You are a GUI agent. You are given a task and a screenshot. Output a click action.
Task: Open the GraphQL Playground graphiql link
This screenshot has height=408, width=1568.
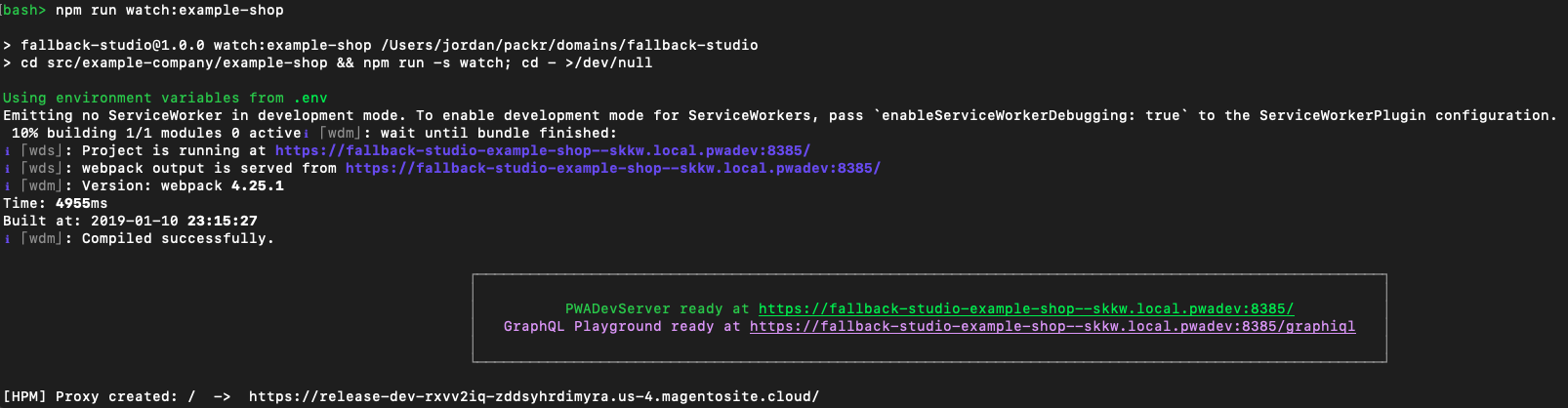coord(1052,327)
